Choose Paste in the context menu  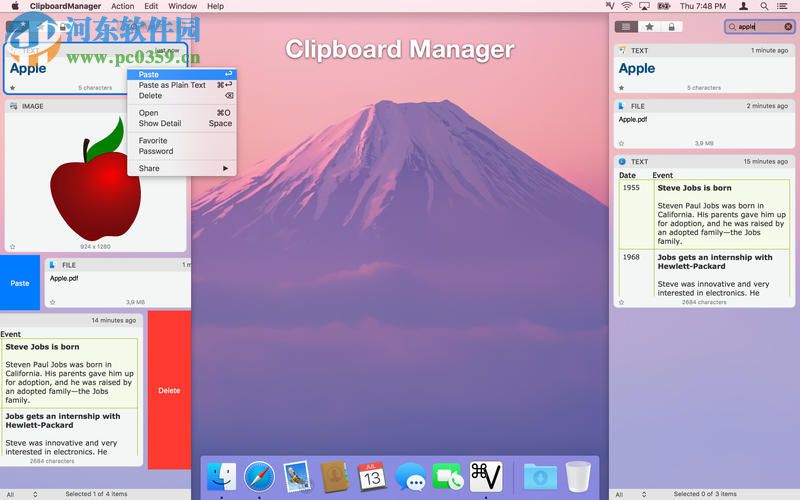coord(182,74)
